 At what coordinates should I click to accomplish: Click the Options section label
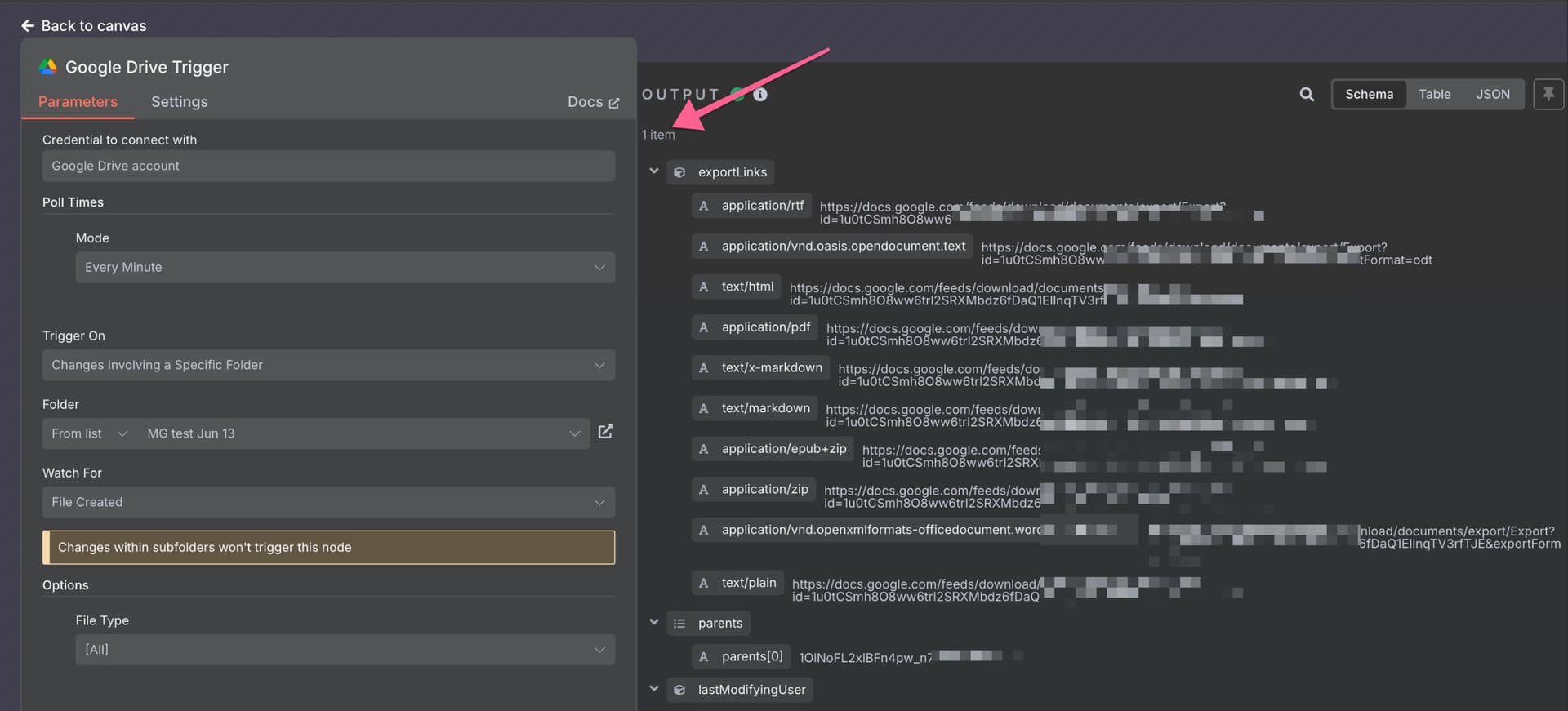[65, 585]
